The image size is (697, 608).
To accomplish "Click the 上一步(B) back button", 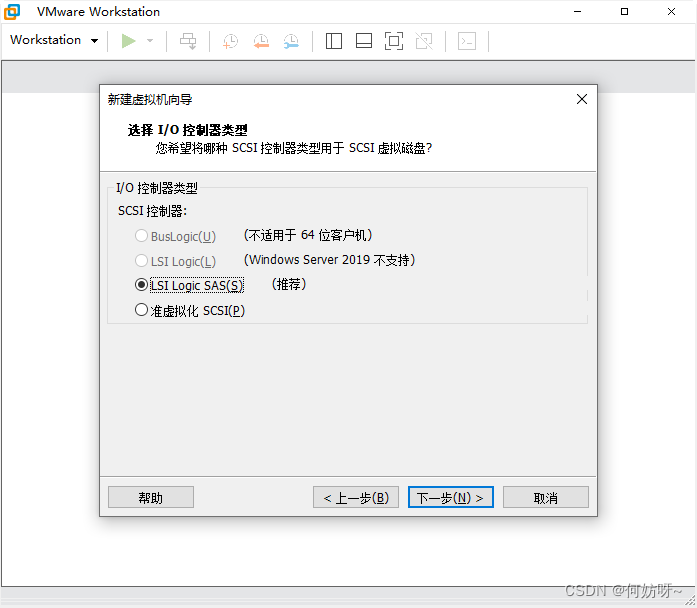I will [x=356, y=497].
